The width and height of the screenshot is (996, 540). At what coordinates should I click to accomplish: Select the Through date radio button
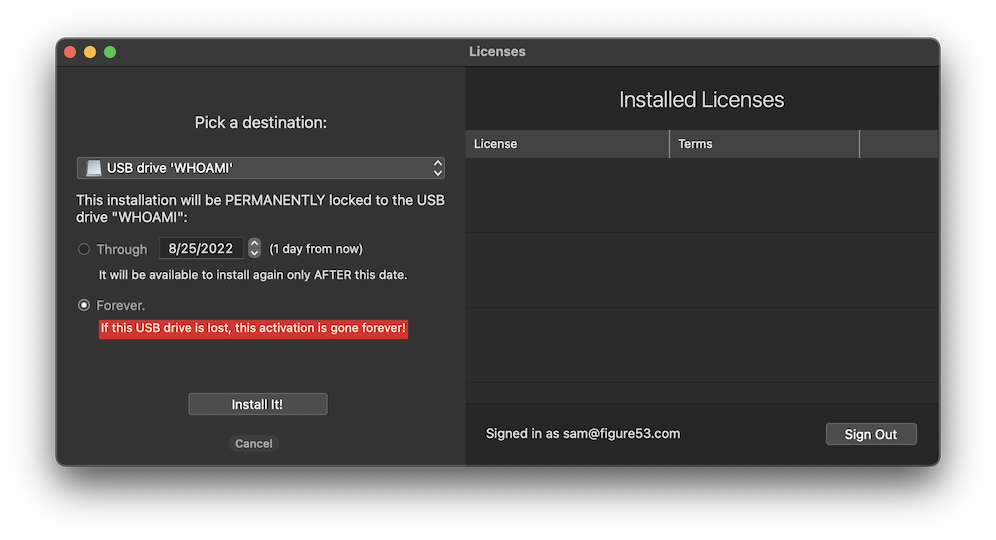point(84,249)
